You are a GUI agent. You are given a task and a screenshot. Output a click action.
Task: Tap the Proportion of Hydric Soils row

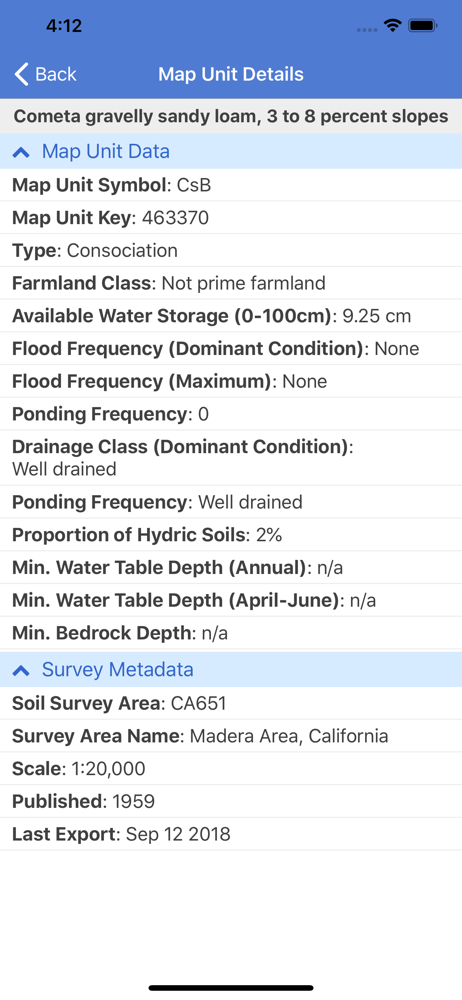[x=231, y=534]
